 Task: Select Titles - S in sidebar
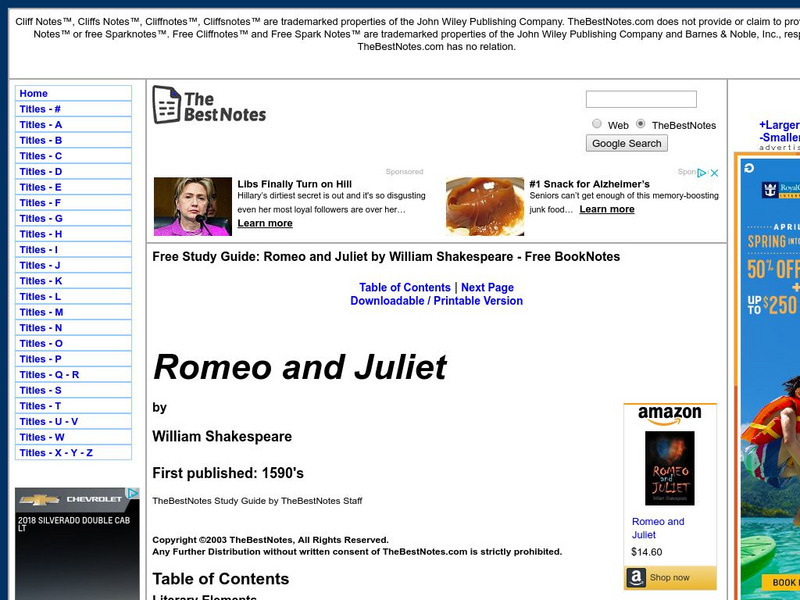[x=73, y=390]
